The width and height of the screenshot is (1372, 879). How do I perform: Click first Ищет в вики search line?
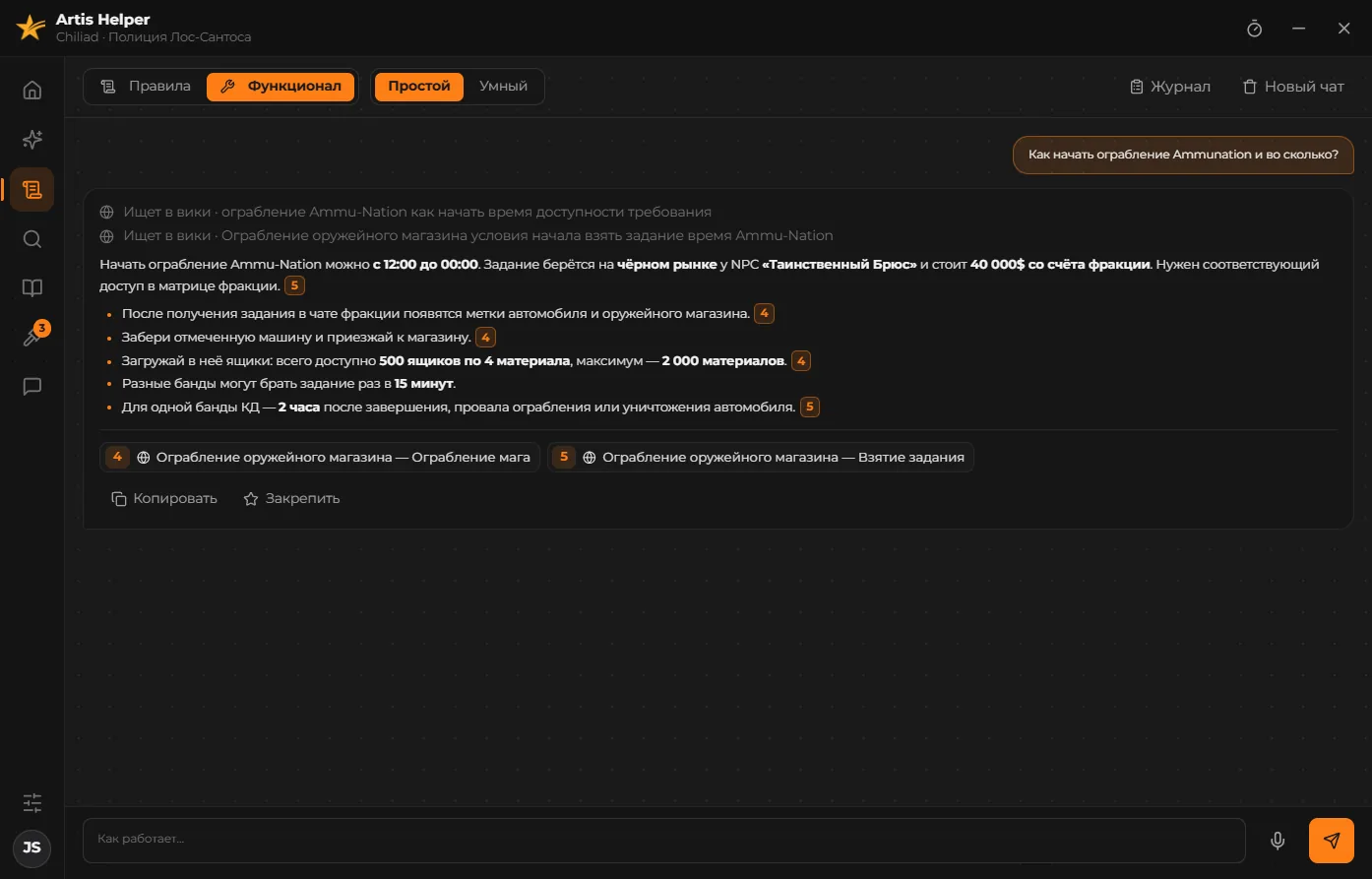tap(405, 212)
